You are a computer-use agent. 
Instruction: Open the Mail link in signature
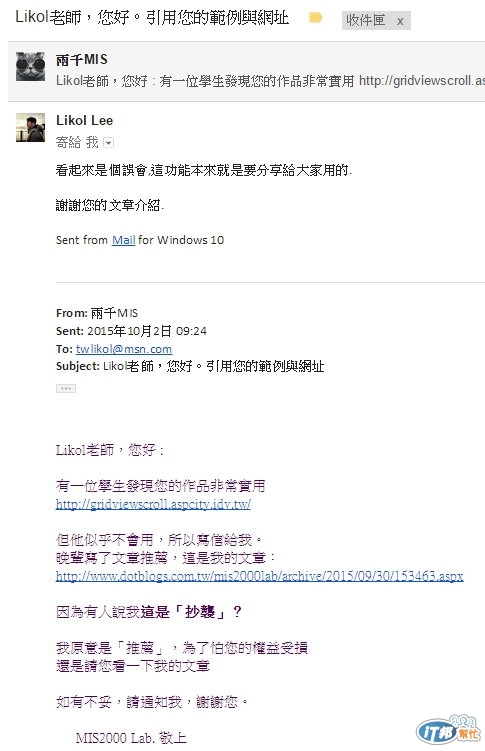coord(124,240)
